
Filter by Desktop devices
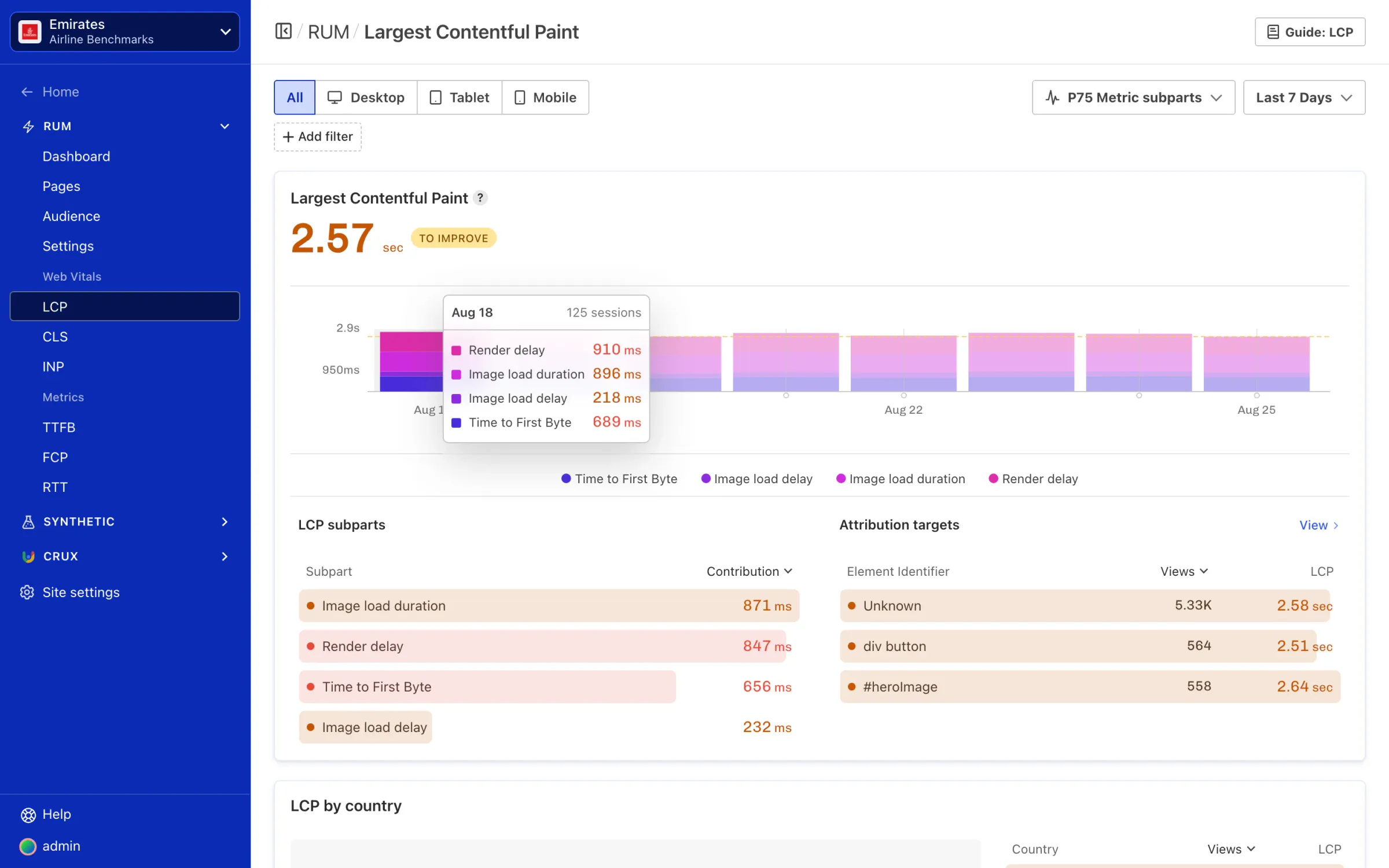point(366,97)
